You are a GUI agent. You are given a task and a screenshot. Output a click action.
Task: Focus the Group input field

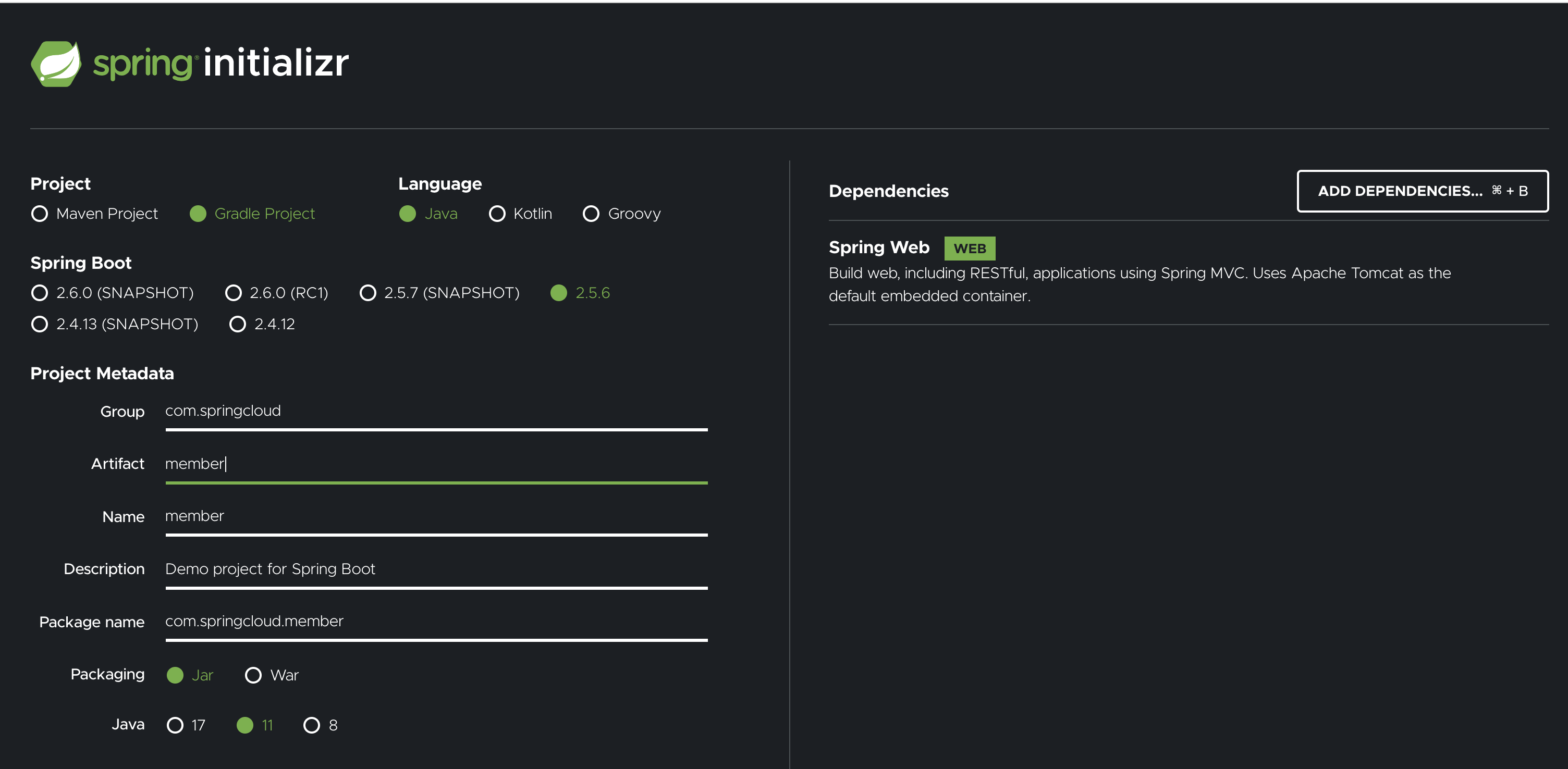click(x=436, y=412)
